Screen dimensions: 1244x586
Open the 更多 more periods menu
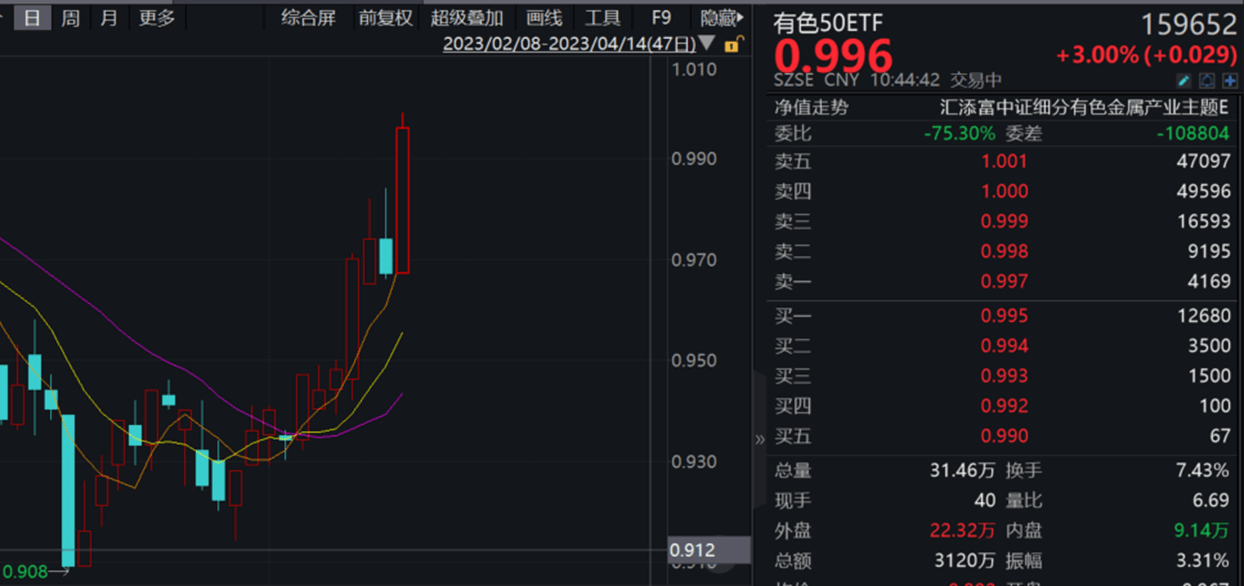156,18
